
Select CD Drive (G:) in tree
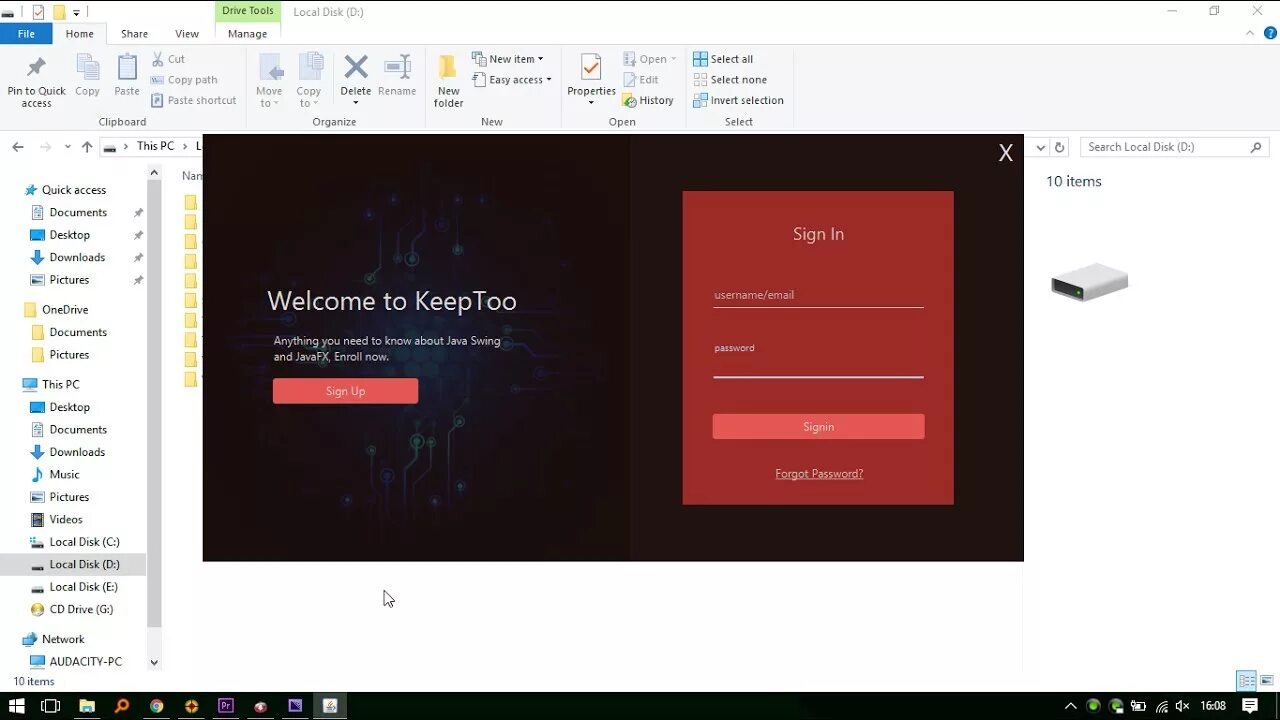pyautogui.click(x=81, y=609)
